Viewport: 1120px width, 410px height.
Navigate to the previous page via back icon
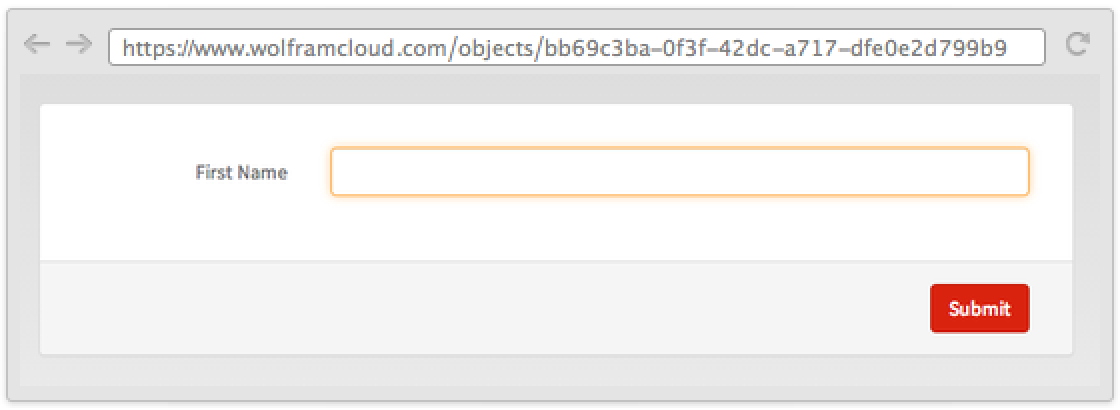(36, 44)
